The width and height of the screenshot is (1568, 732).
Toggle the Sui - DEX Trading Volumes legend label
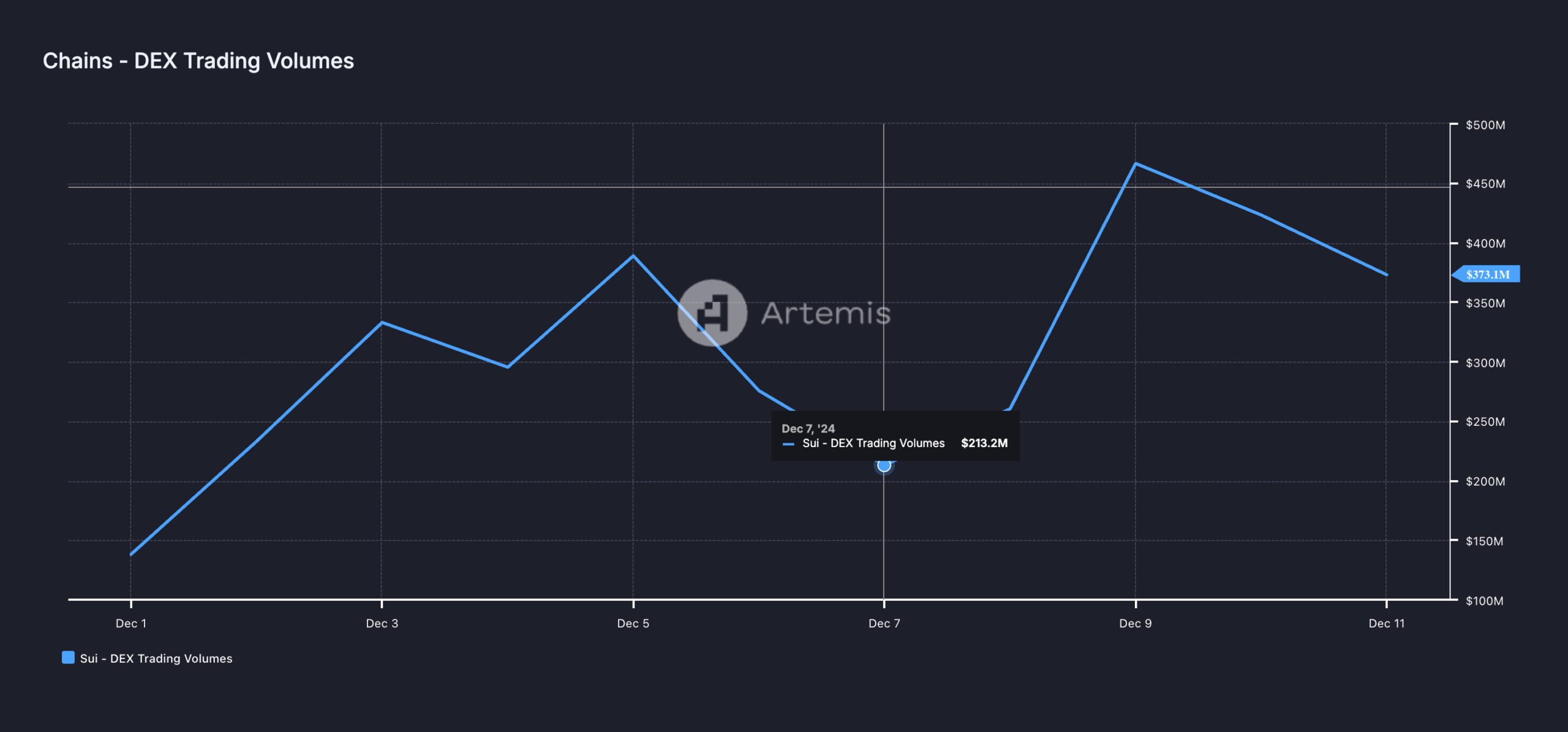[x=156, y=658]
